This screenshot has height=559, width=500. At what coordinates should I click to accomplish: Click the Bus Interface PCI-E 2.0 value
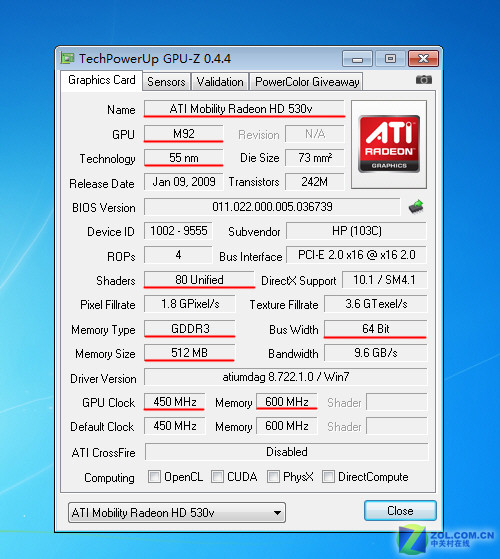(356, 255)
